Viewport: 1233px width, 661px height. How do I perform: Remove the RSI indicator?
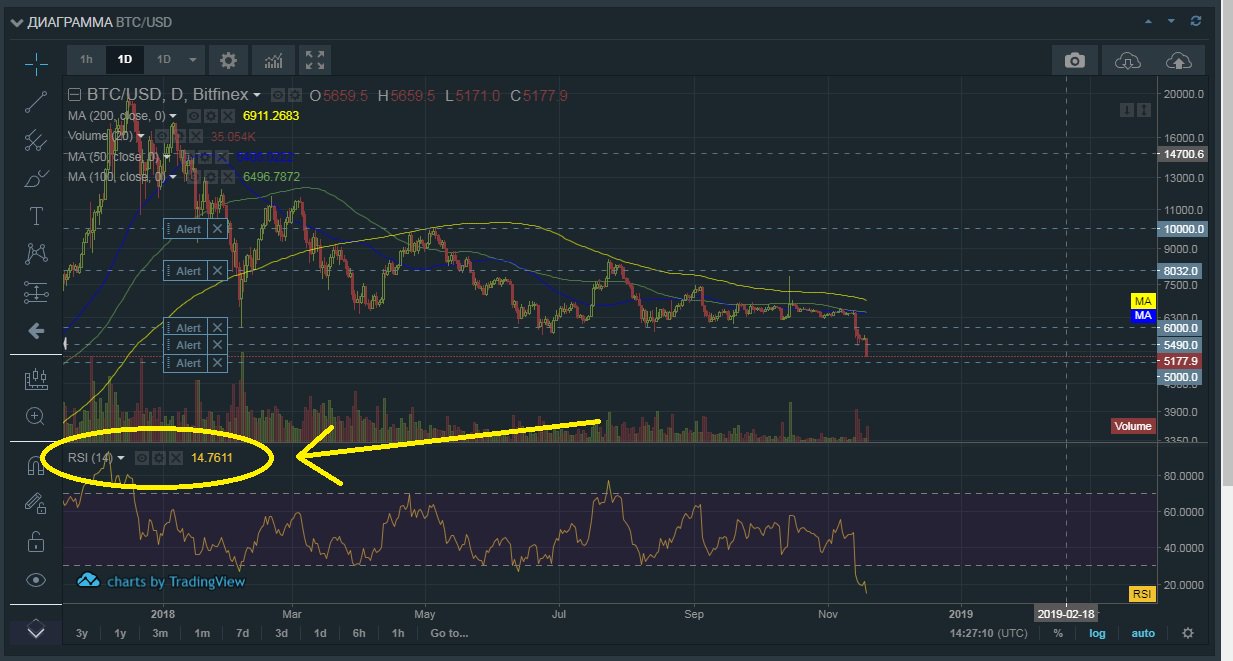point(175,458)
